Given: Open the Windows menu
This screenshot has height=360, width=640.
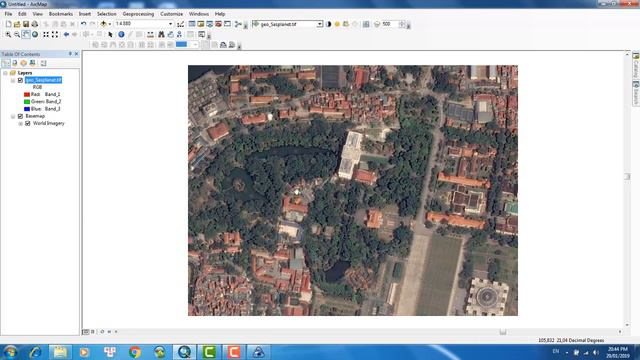Looking at the screenshot, I should [199, 14].
